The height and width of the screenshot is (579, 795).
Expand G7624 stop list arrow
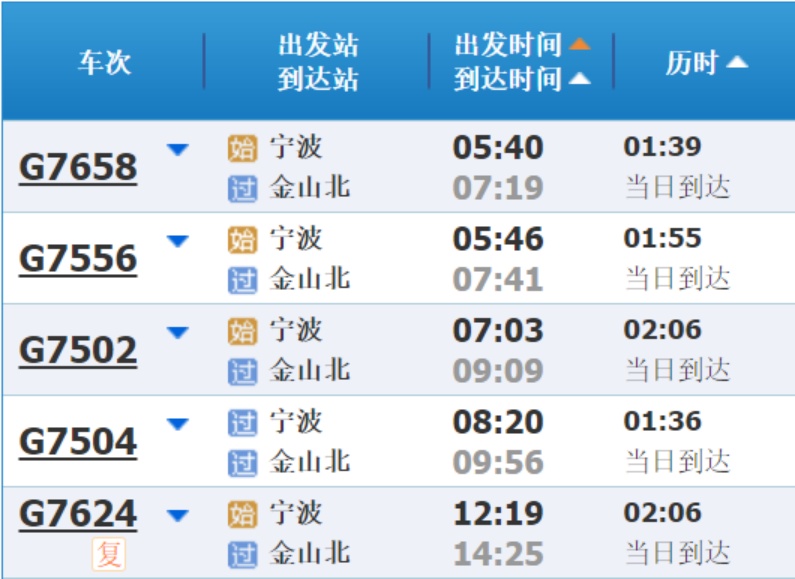(177, 516)
